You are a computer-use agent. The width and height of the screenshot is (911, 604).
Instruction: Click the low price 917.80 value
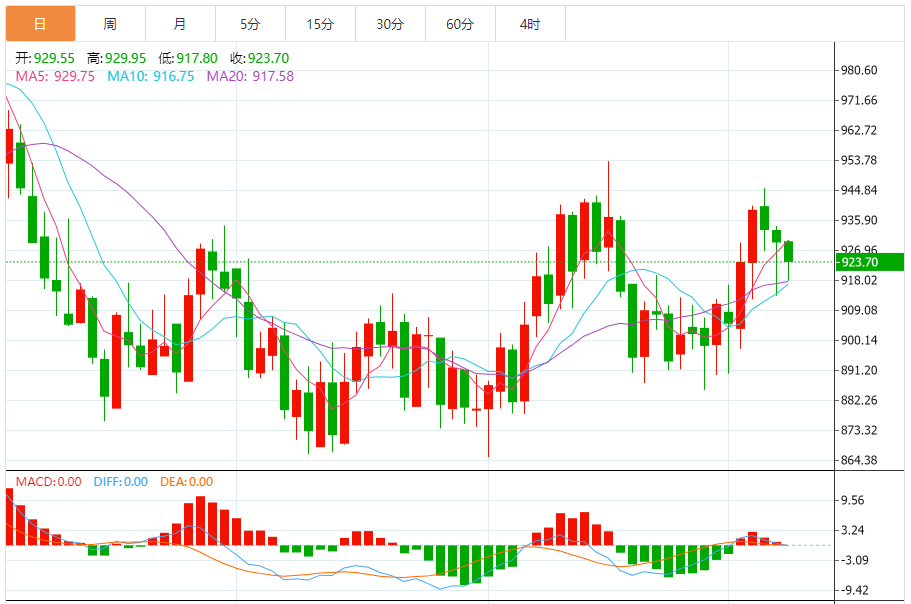(x=197, y=58)
